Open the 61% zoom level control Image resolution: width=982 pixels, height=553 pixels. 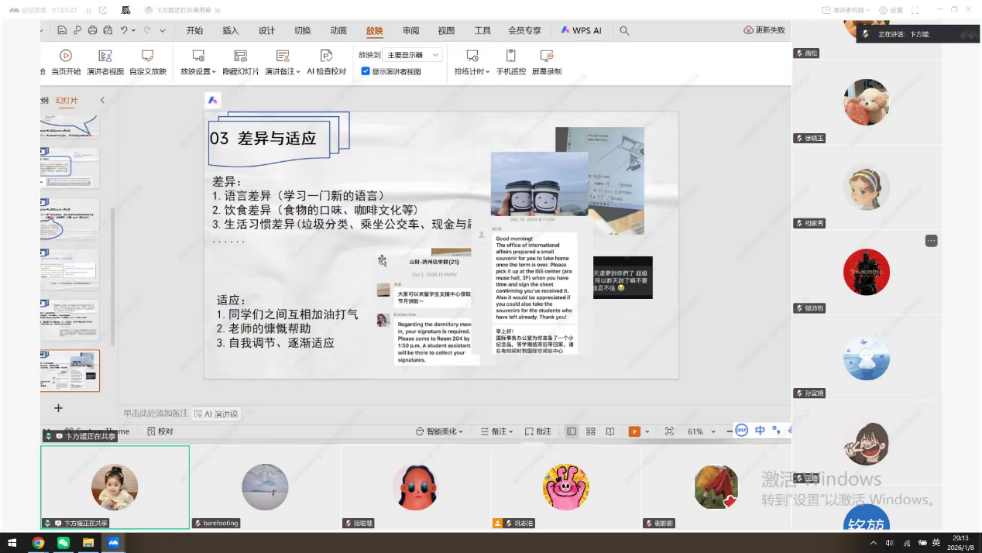pyautogui.click(x=696, y=431)
